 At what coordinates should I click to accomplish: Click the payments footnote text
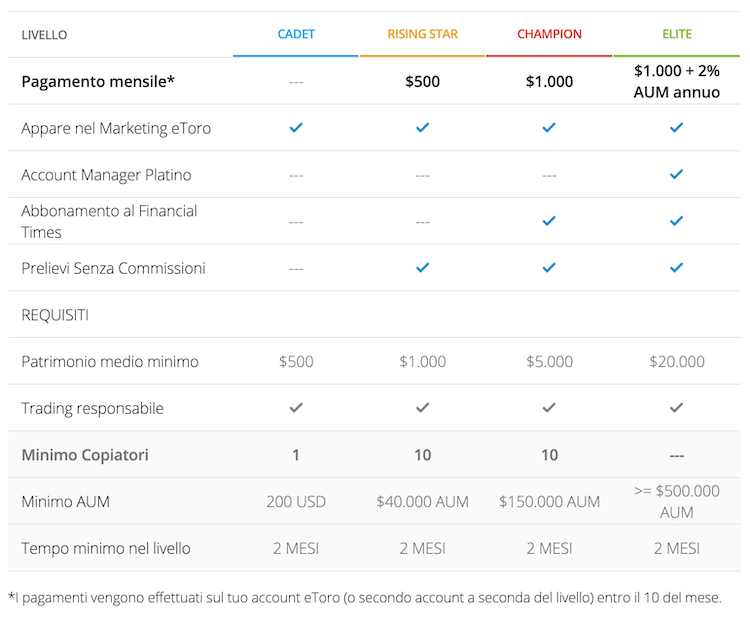[365, 598]
